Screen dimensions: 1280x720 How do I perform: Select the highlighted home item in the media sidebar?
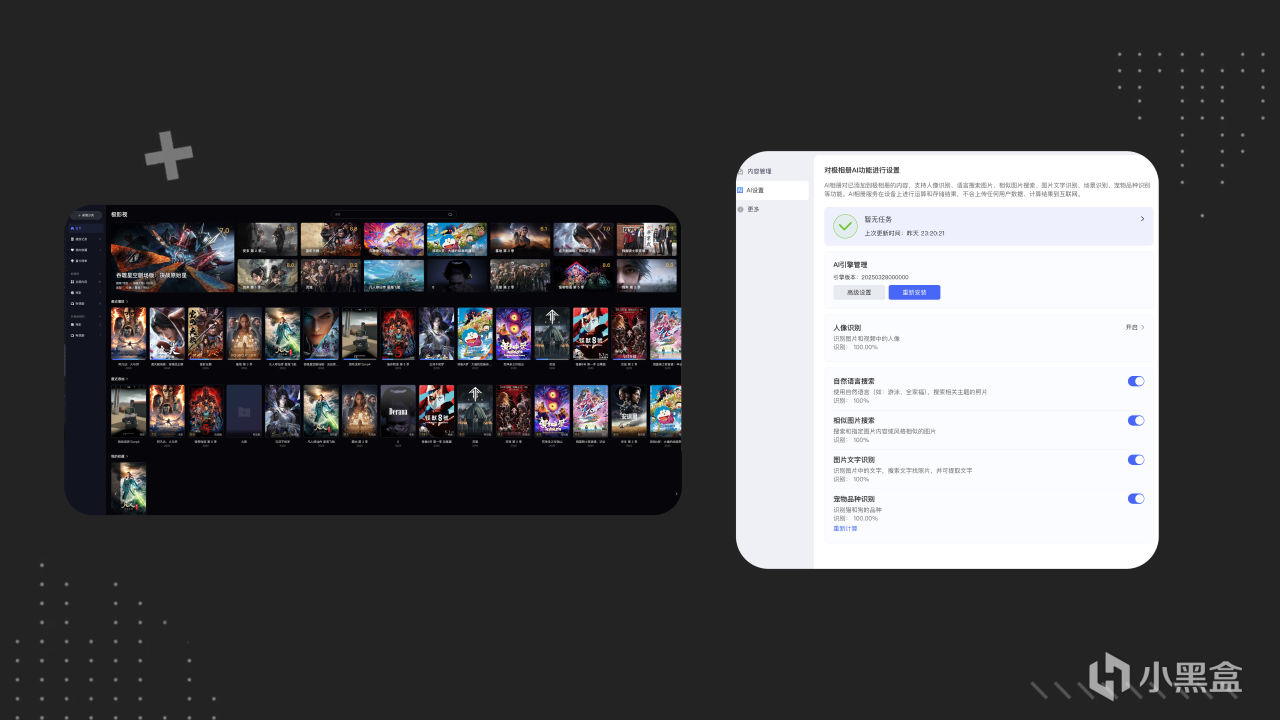(84, 228)
